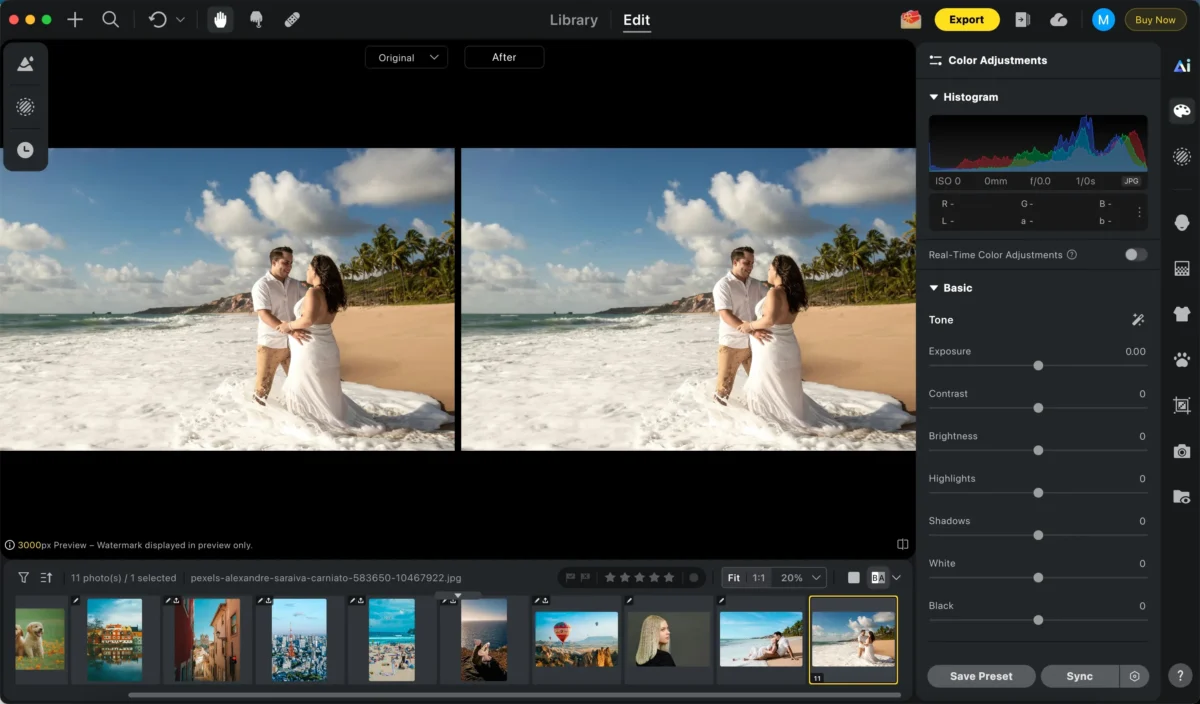Switch to the Library tab
This screenshot has height=704, width=1200.
[x=573, y=19]
